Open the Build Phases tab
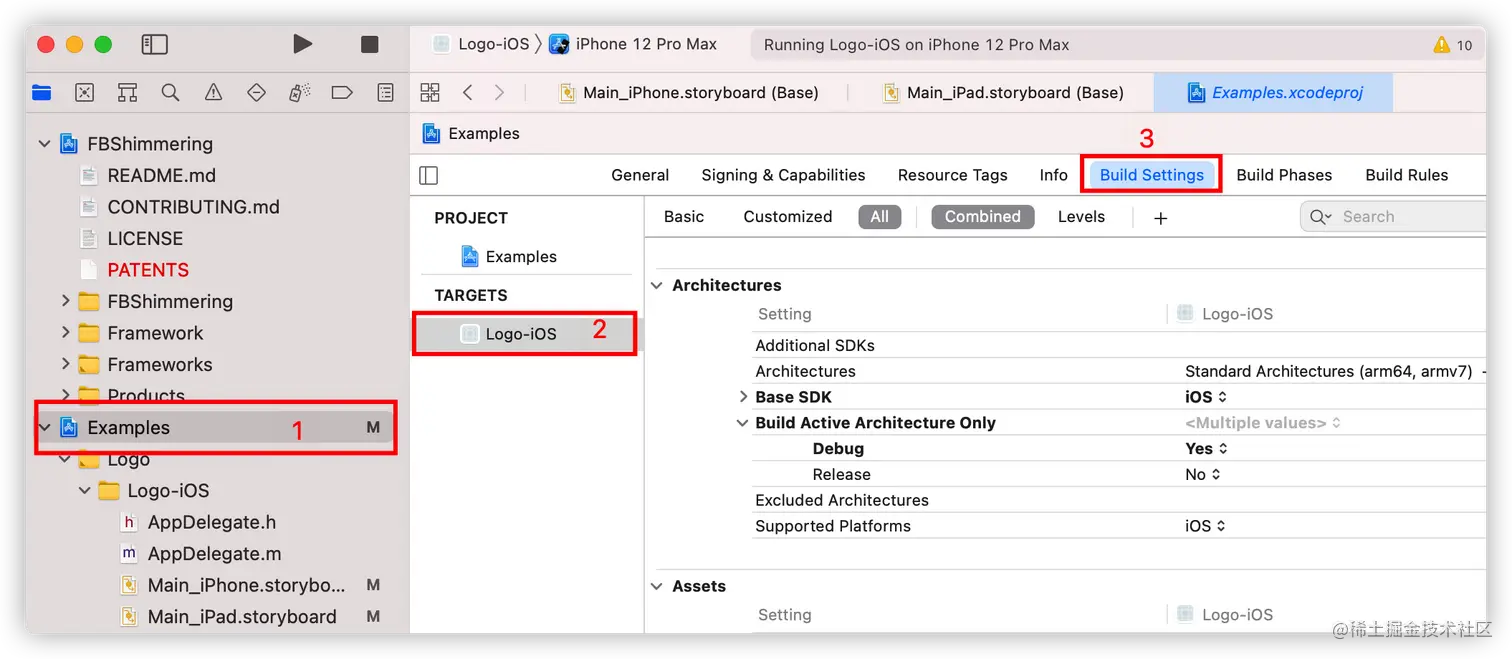 pyautogui.click(x=1284, y=175)
